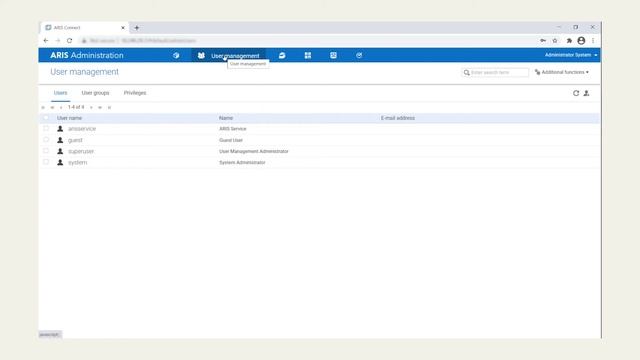Open the round-arrow icon right of User management

point(282,56)
